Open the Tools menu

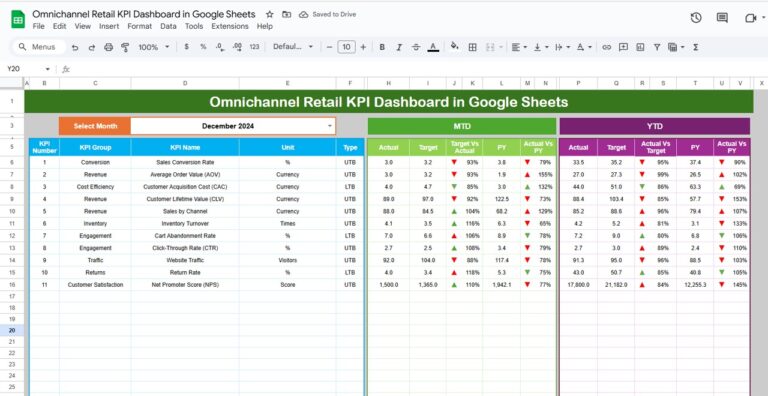(194, 26)
